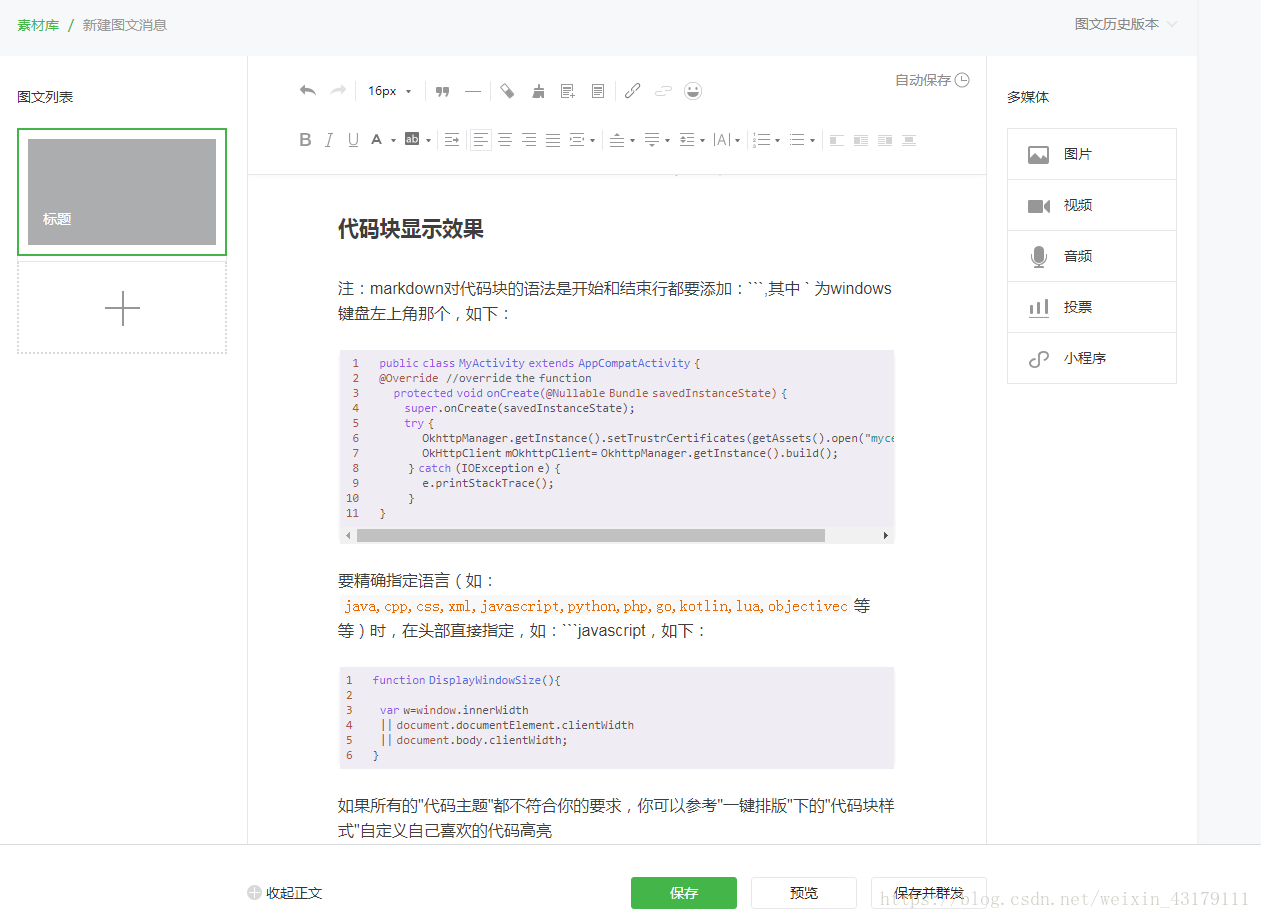Open the numbered list dropdown
1261x919 pixels.
766,140
